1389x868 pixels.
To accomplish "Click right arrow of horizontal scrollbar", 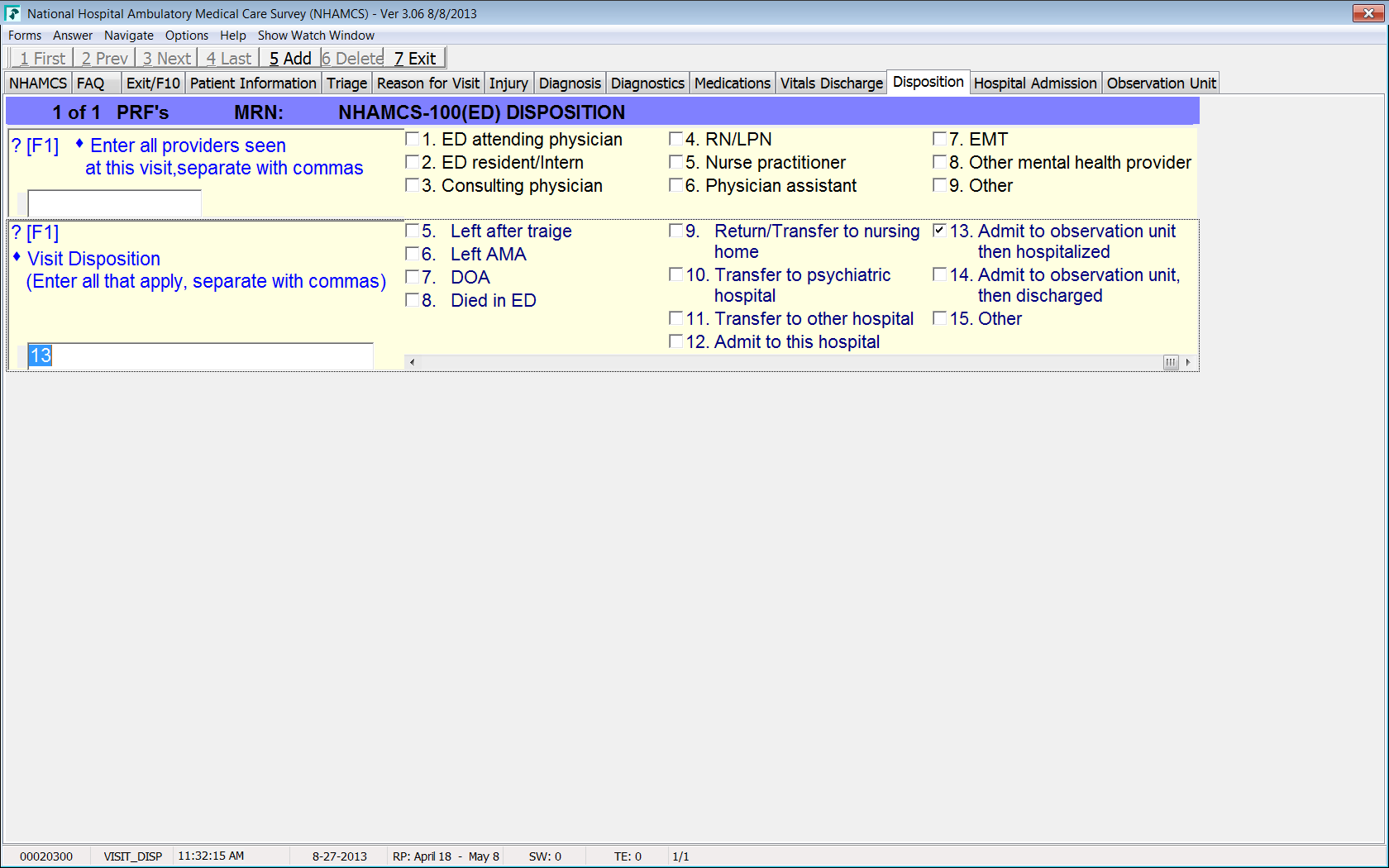I will (1188, 362).
